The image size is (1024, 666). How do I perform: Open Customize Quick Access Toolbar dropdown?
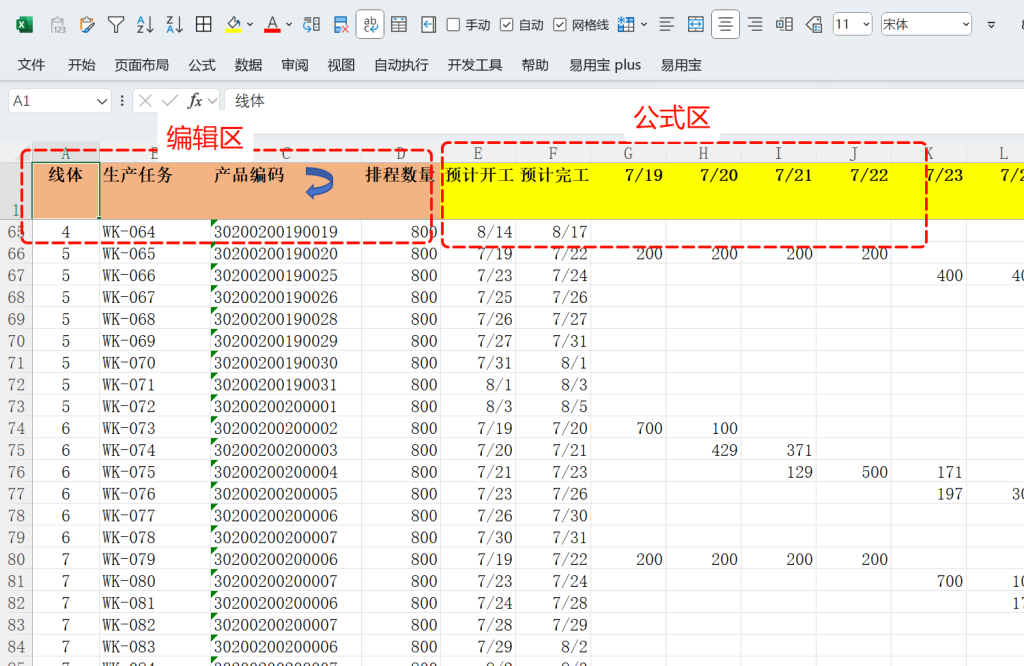click(991, 25)
